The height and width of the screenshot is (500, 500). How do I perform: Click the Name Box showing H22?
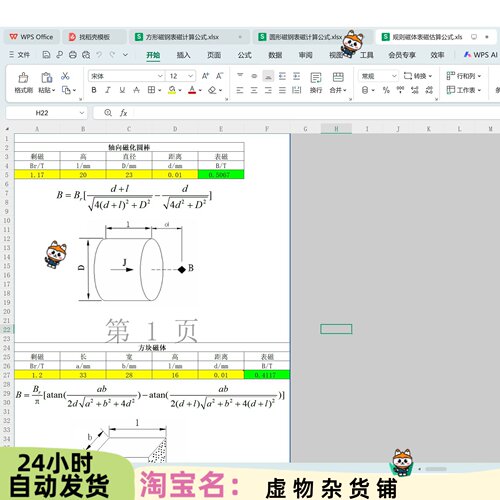tap(46, 113)
